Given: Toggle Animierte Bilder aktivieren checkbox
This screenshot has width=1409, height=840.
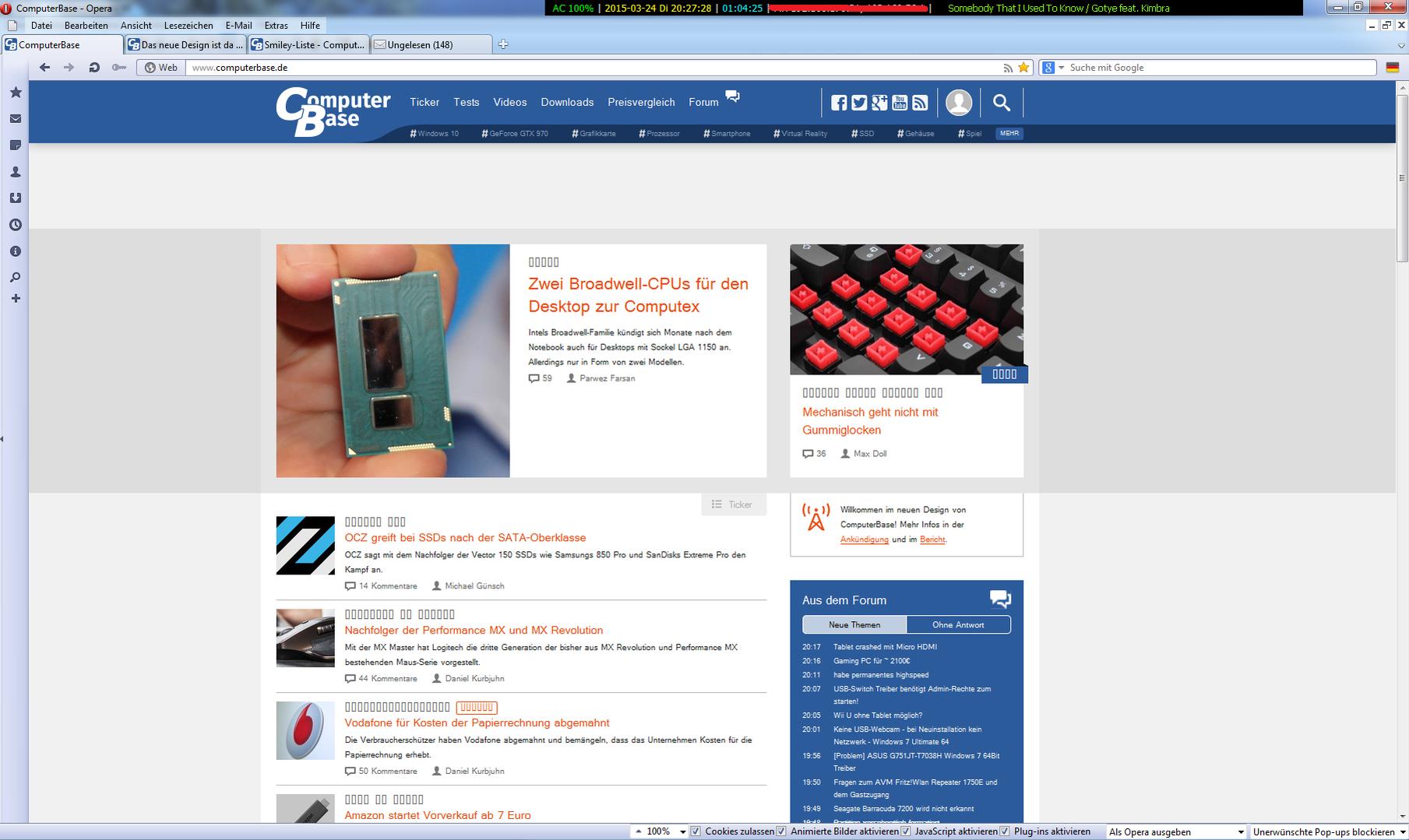Looking at the screenshot, I should pos(781,831).
